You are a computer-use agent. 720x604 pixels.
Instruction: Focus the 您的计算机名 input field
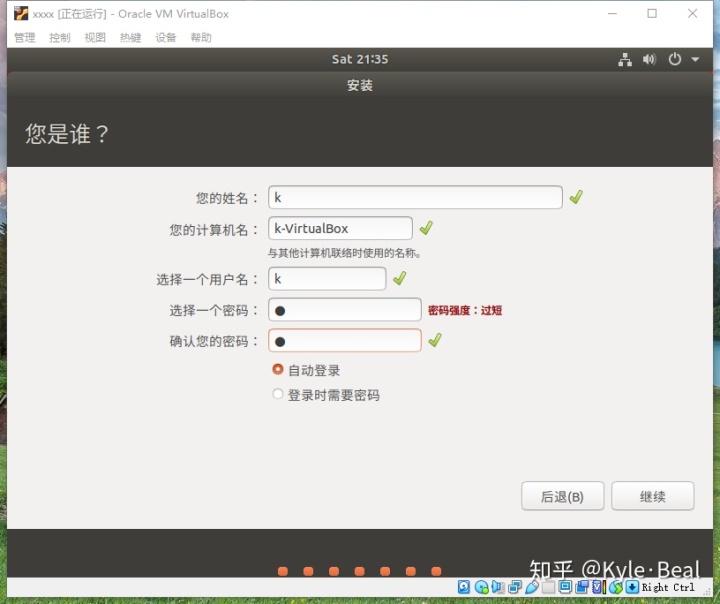[340, 228]
